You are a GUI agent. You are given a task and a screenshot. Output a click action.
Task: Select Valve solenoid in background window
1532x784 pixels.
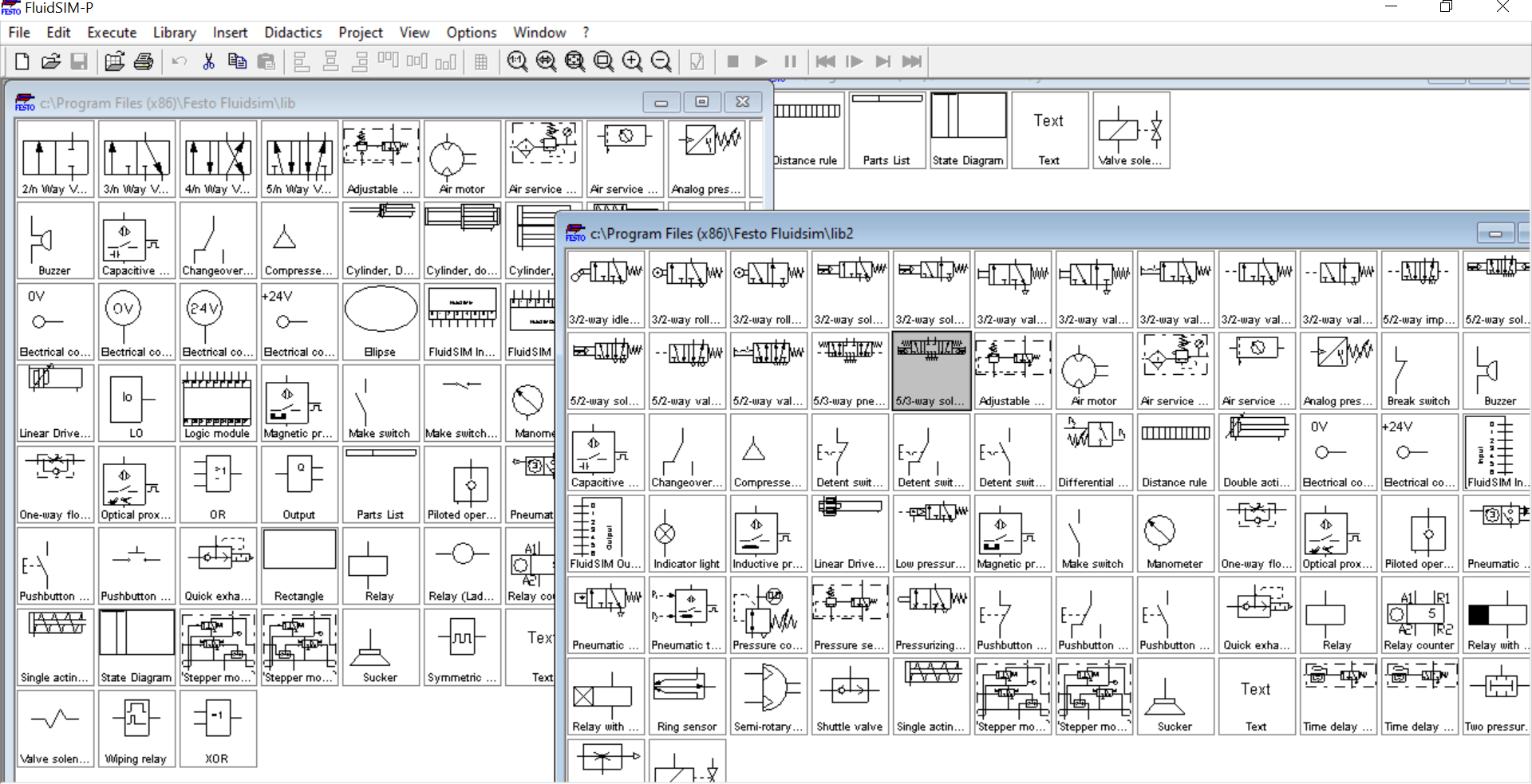[1131, 130]
